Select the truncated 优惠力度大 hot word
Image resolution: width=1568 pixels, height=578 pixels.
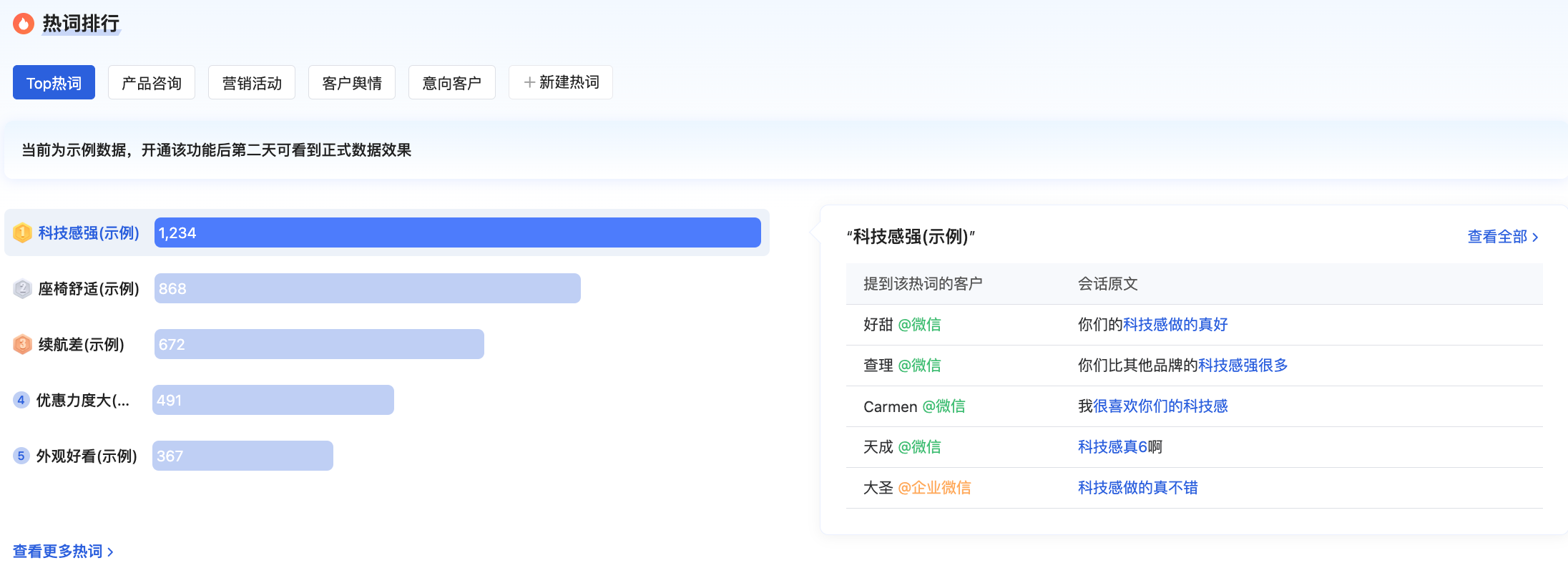pos(83,401)
